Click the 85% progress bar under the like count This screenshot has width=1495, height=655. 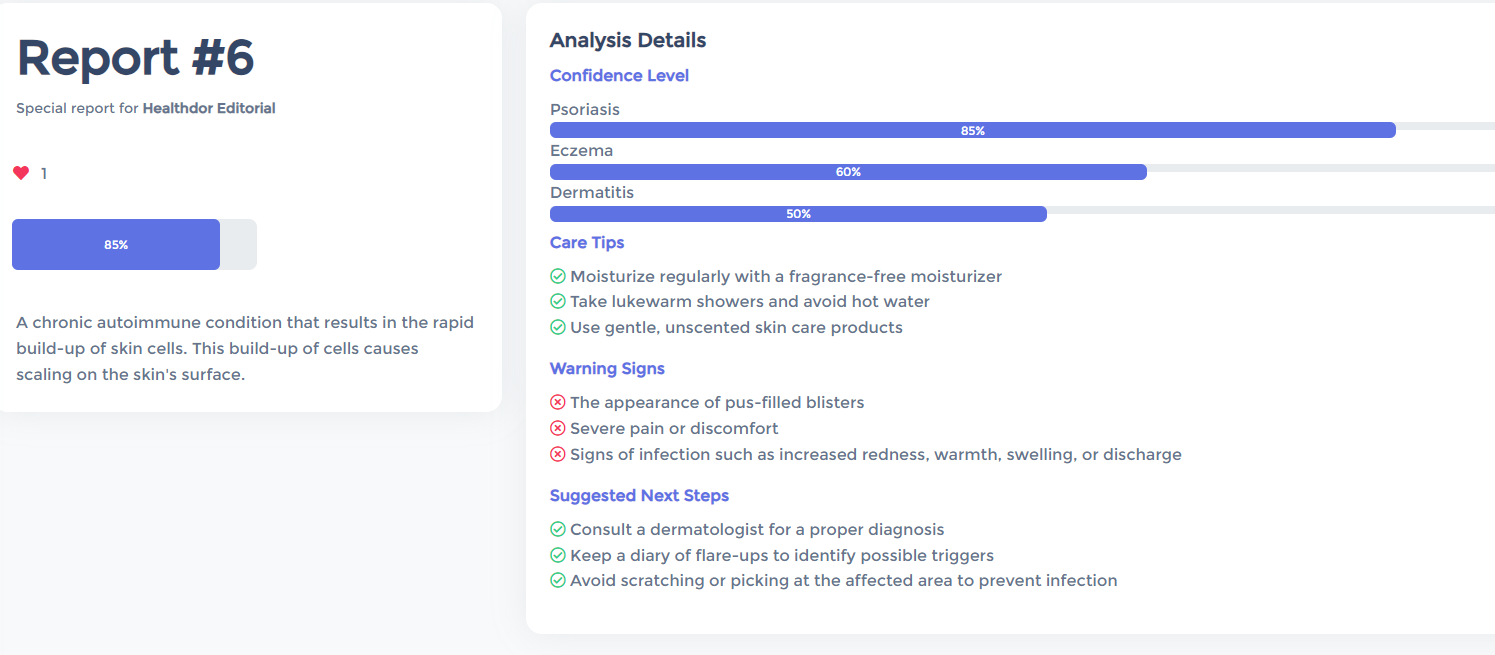pyautogui.click(x=116, y=244)
